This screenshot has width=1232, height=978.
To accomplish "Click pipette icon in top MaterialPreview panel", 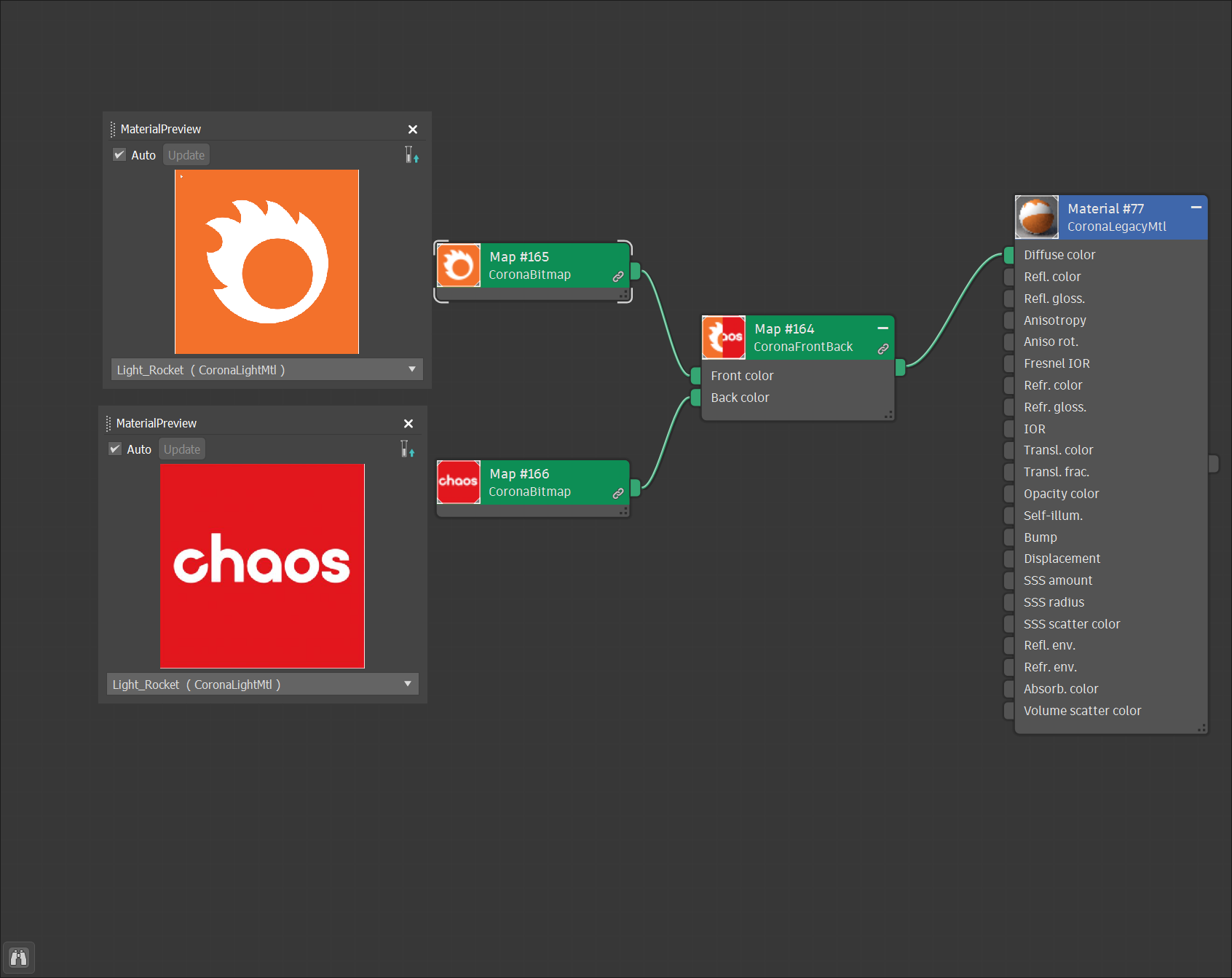I will click(x=411, y=154).
